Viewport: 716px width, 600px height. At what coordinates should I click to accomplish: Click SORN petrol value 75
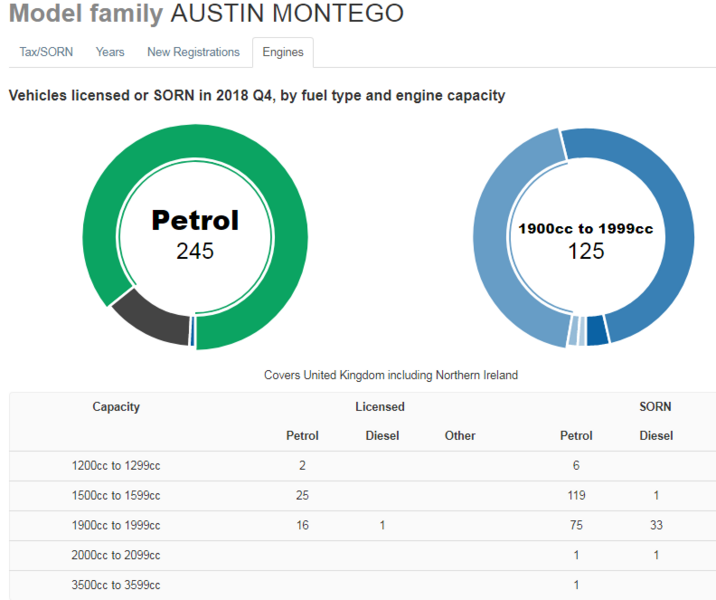576,526
